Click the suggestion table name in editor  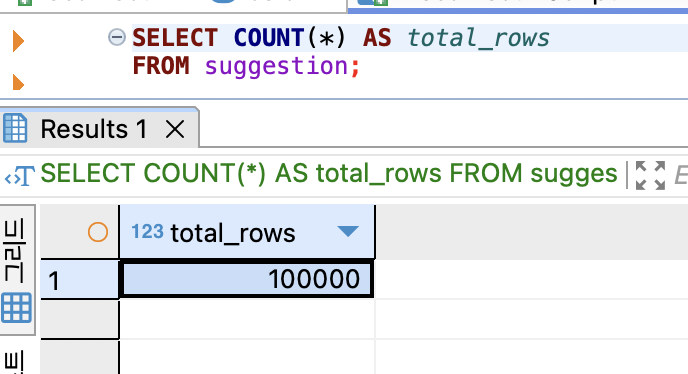[276, 67]
